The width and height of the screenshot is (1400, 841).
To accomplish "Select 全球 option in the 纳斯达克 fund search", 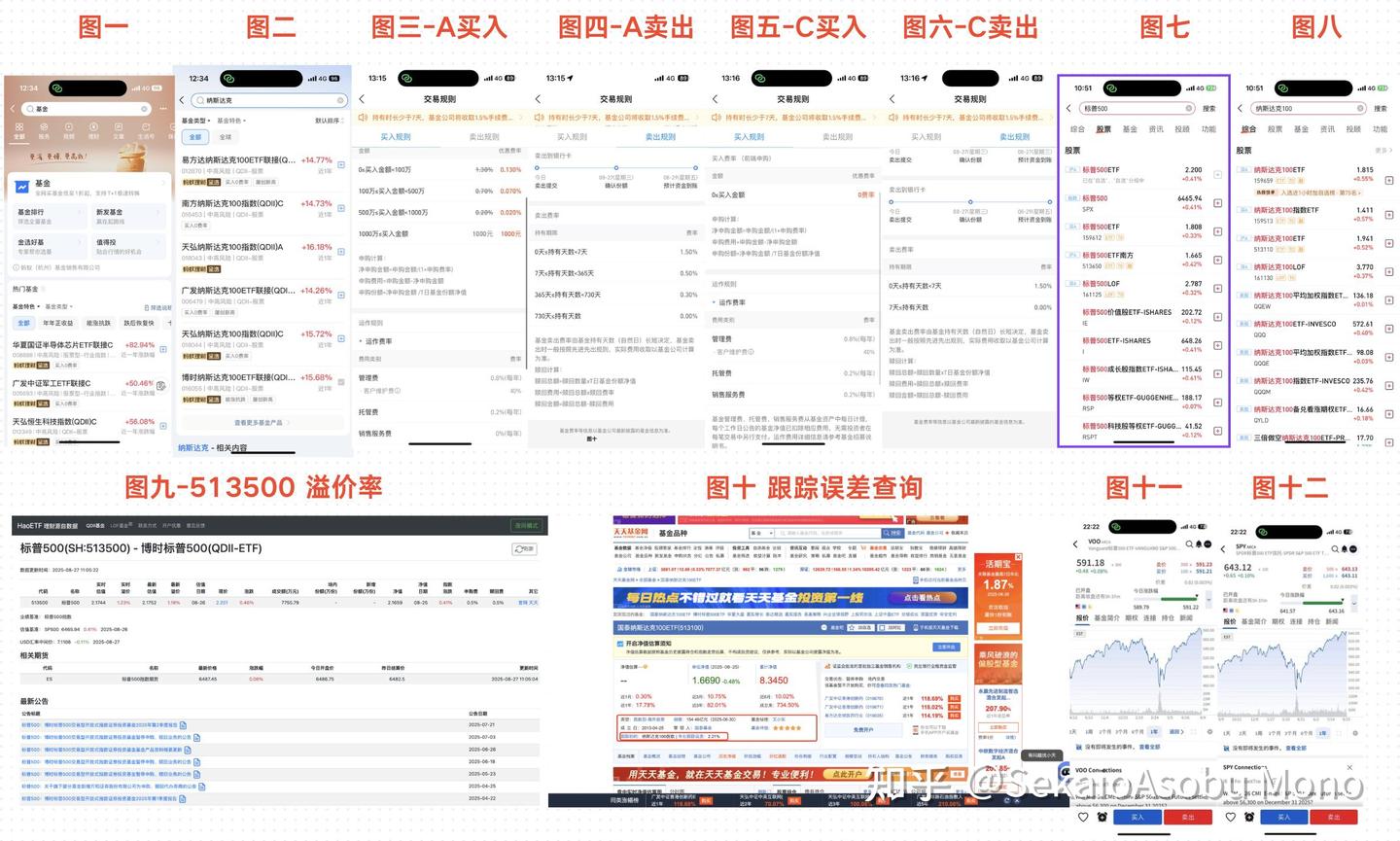I will pyautogui.click(x=227, y=137).
